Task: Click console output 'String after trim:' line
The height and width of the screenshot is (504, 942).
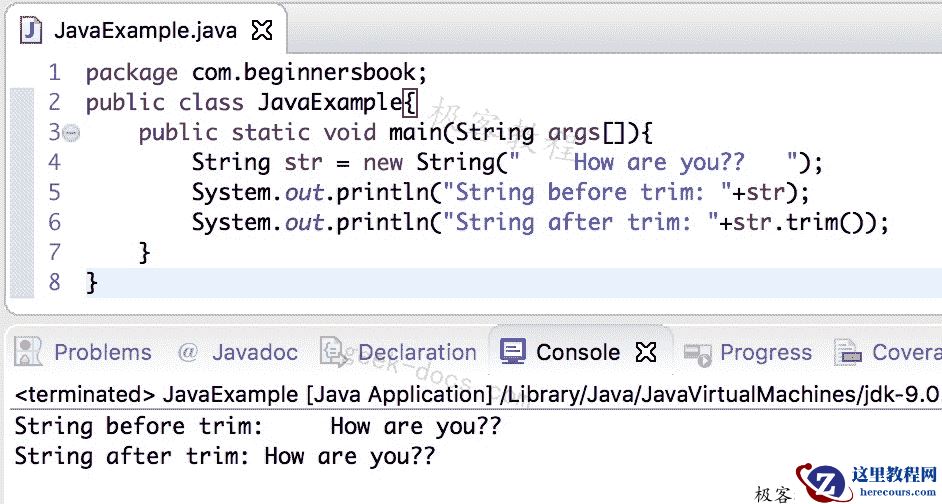Action: (225, 457)
